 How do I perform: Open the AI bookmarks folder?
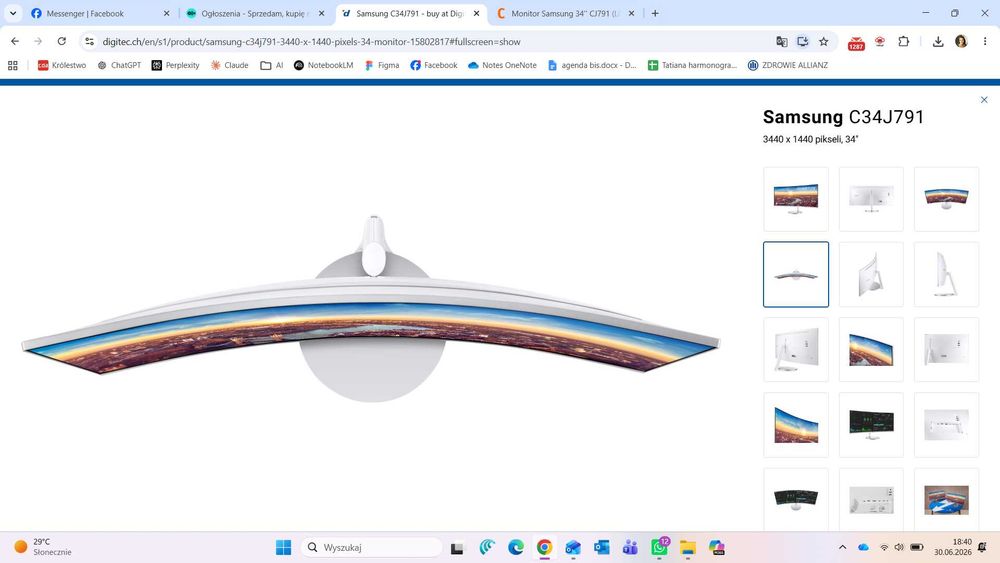[x=272, y=65]
